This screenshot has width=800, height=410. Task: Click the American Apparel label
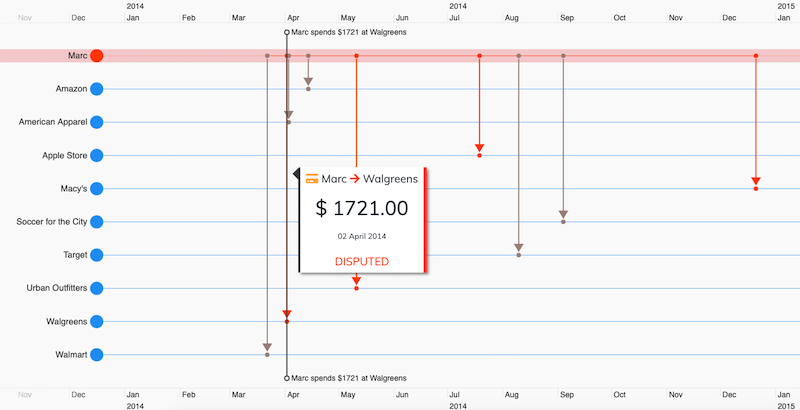pyautogui.click(x=53, y=122)
